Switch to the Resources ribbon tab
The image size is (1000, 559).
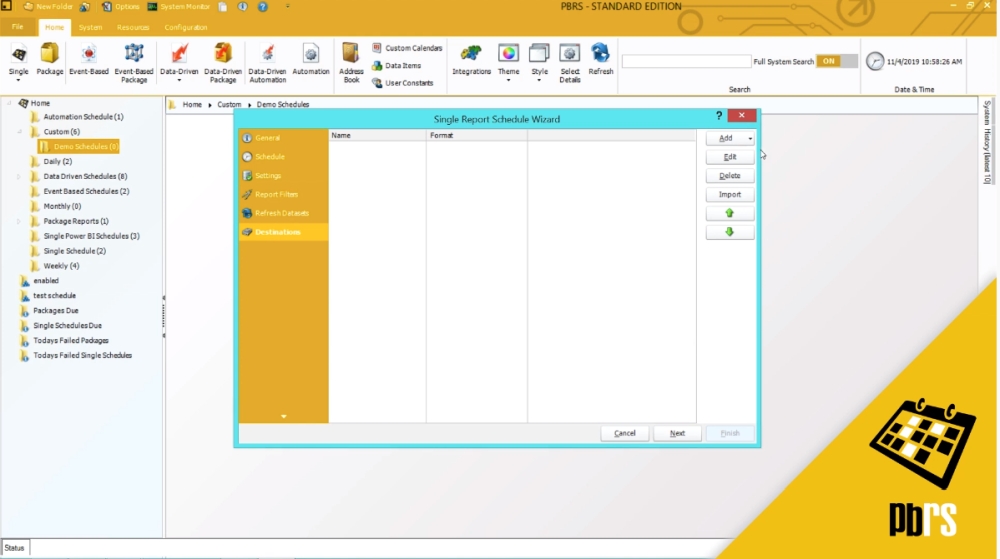point(133,27)
